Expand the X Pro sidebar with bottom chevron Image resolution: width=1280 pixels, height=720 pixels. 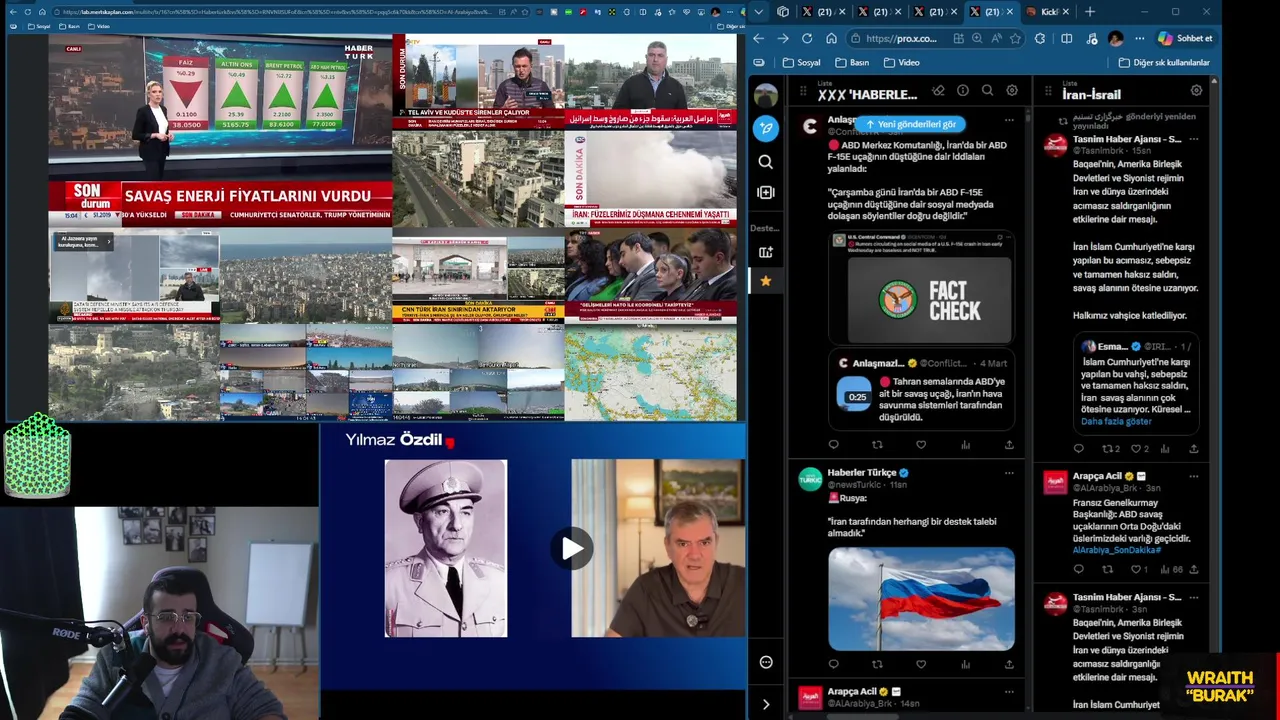tap(766, 704)
